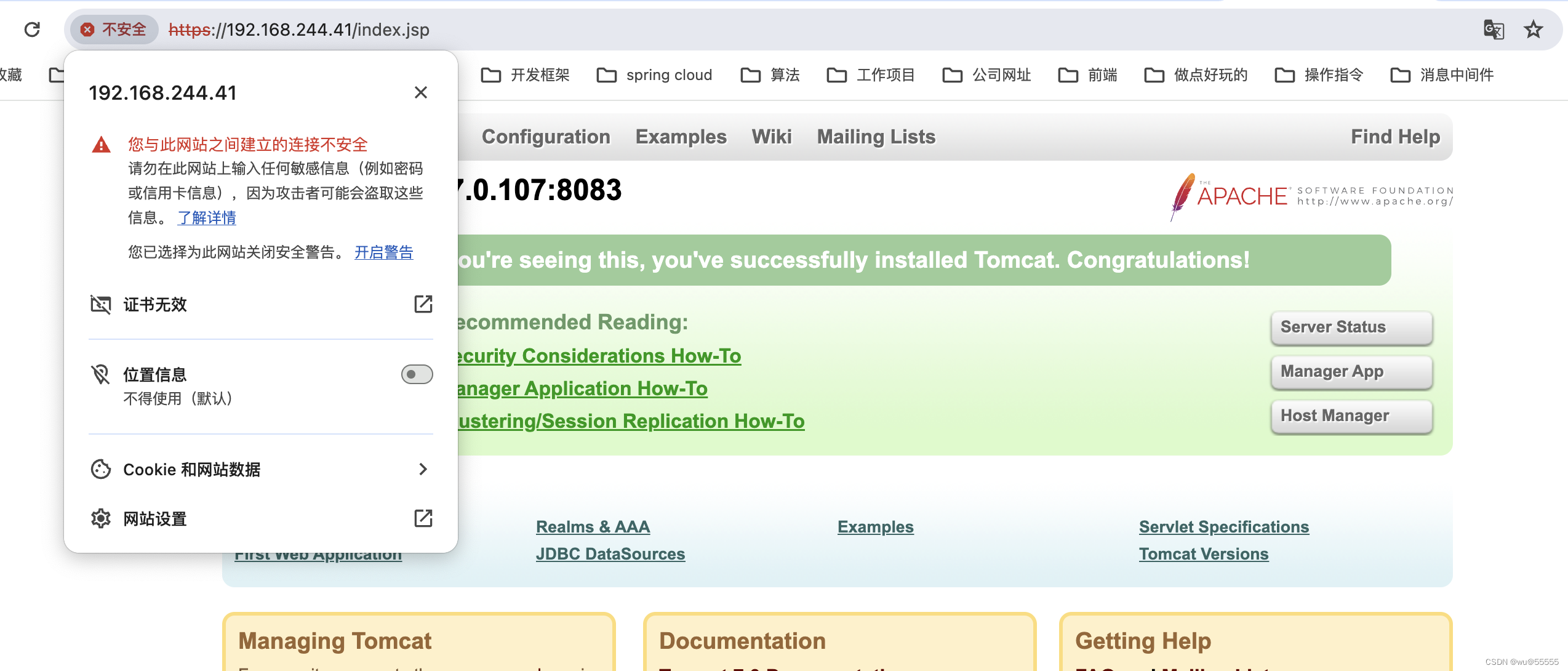Viewport: 1568px width, 671px height.
Task: Click the cookie icon in popup
Action: click(x=101, y=469)
